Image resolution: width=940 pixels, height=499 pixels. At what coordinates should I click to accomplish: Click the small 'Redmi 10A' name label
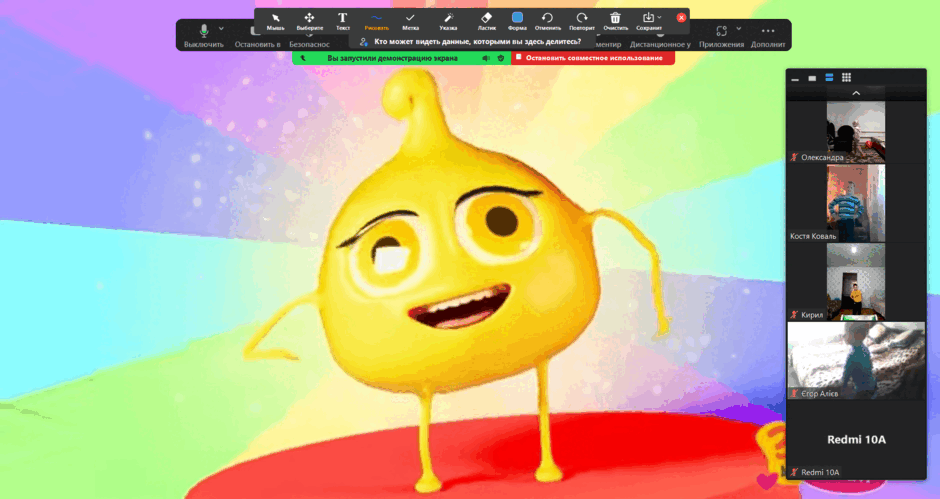pyautogui.click(x=820, y=473)
